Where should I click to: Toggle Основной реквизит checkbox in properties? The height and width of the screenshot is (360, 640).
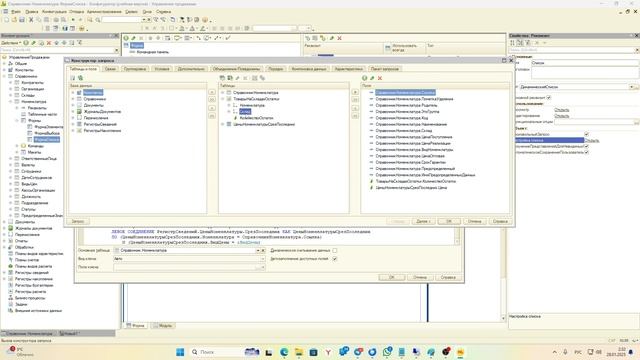[549, 98]
